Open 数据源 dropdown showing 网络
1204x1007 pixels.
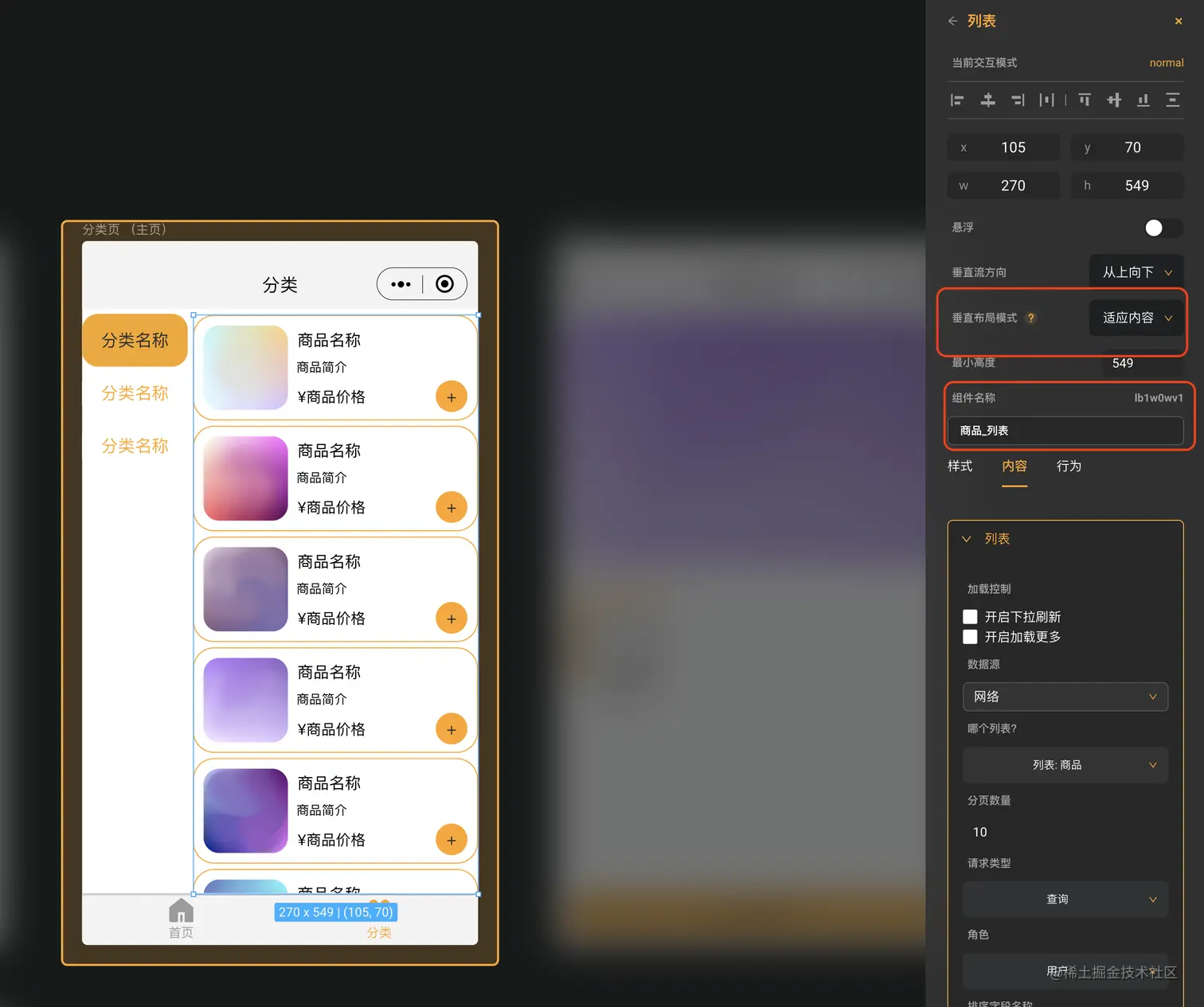click(1065, 697)
